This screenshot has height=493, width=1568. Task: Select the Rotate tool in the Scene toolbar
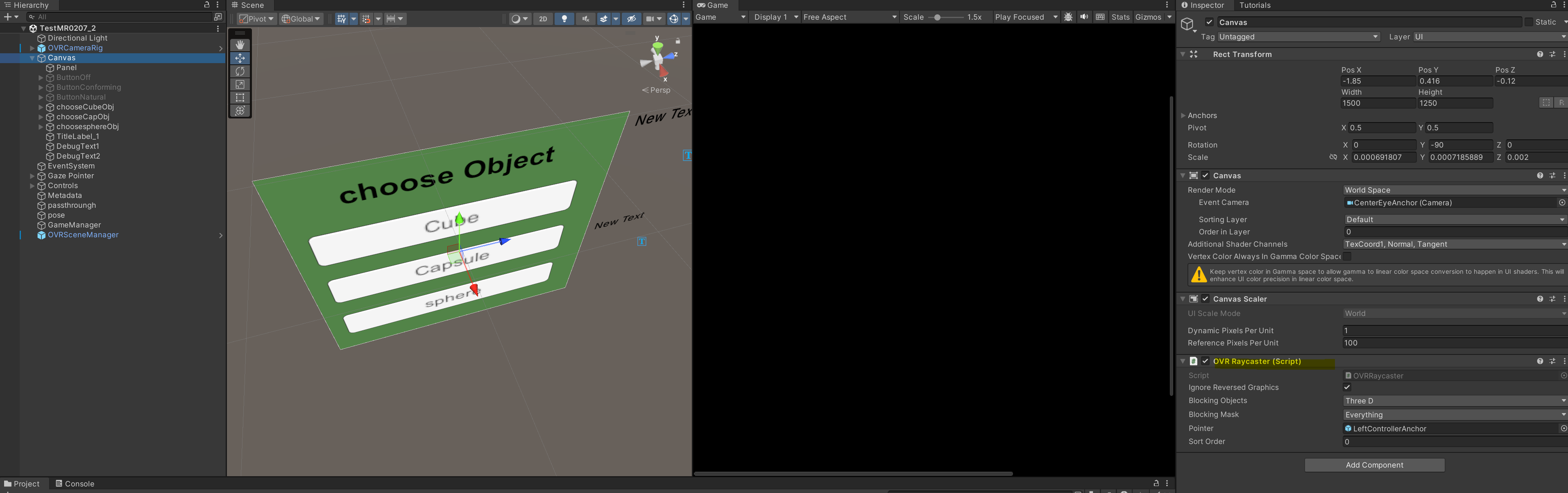click(x=240, y=71)
